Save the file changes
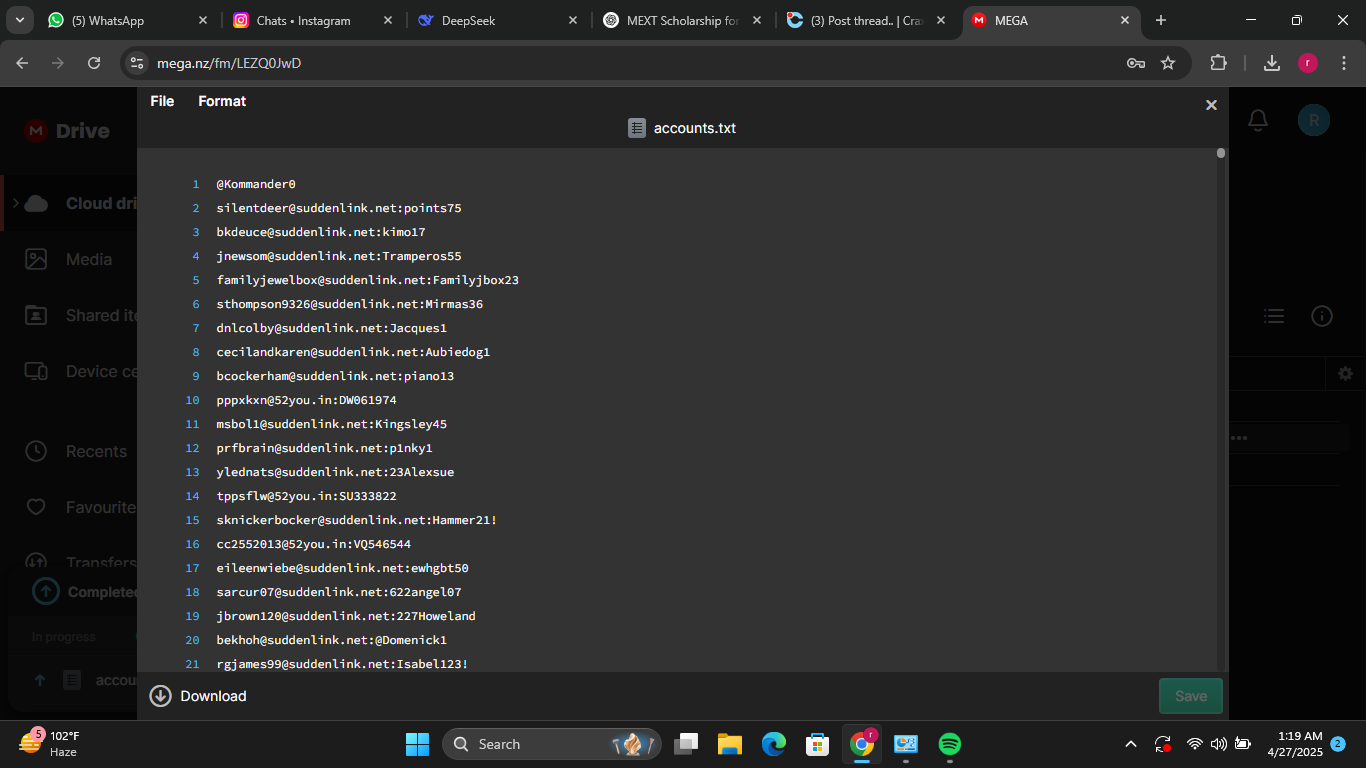This screenshot has height=768, width=1366. [1190, 696]
